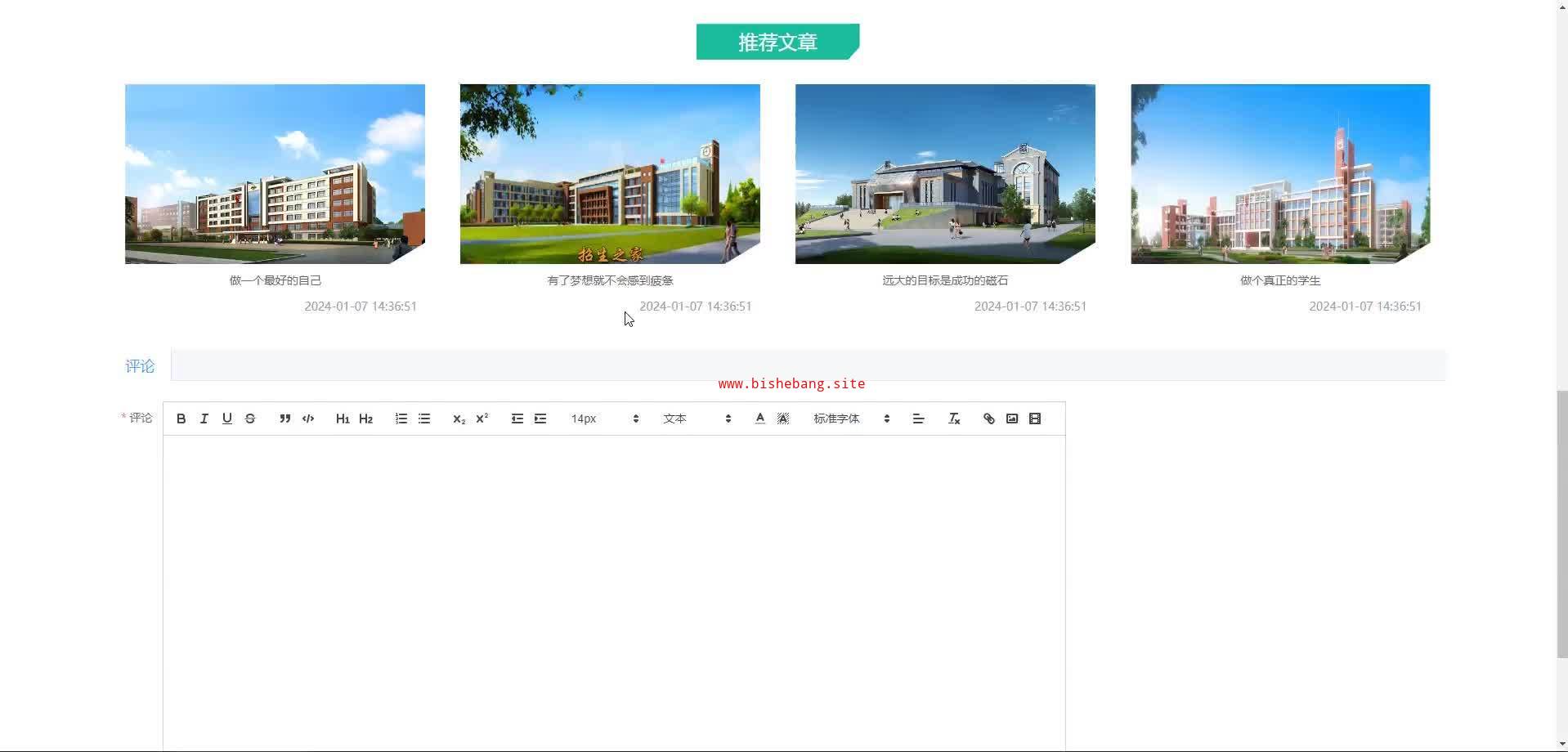Image resolution: width=1568 pixels, height=752 pixels.
Task: Insert an image into the comment
Action: pyautogui.click(x=1012, y=419)
